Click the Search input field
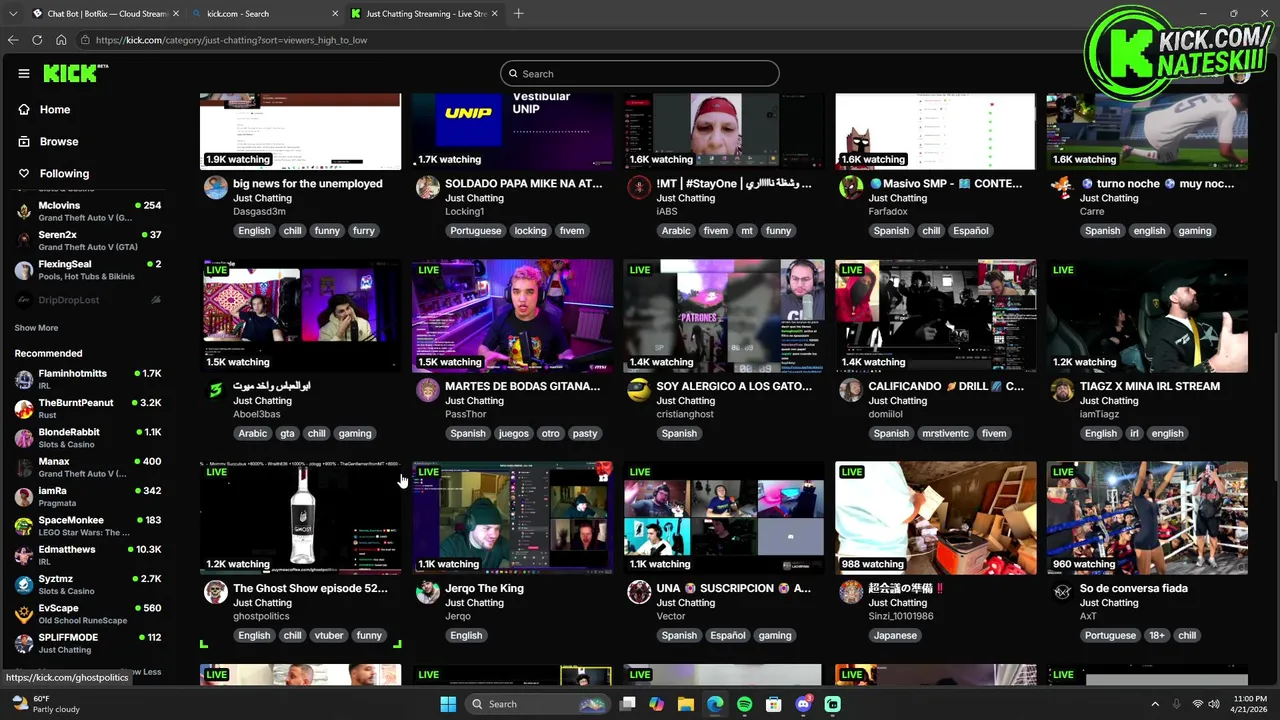1280x720 pixels. (x=640, y=74)
